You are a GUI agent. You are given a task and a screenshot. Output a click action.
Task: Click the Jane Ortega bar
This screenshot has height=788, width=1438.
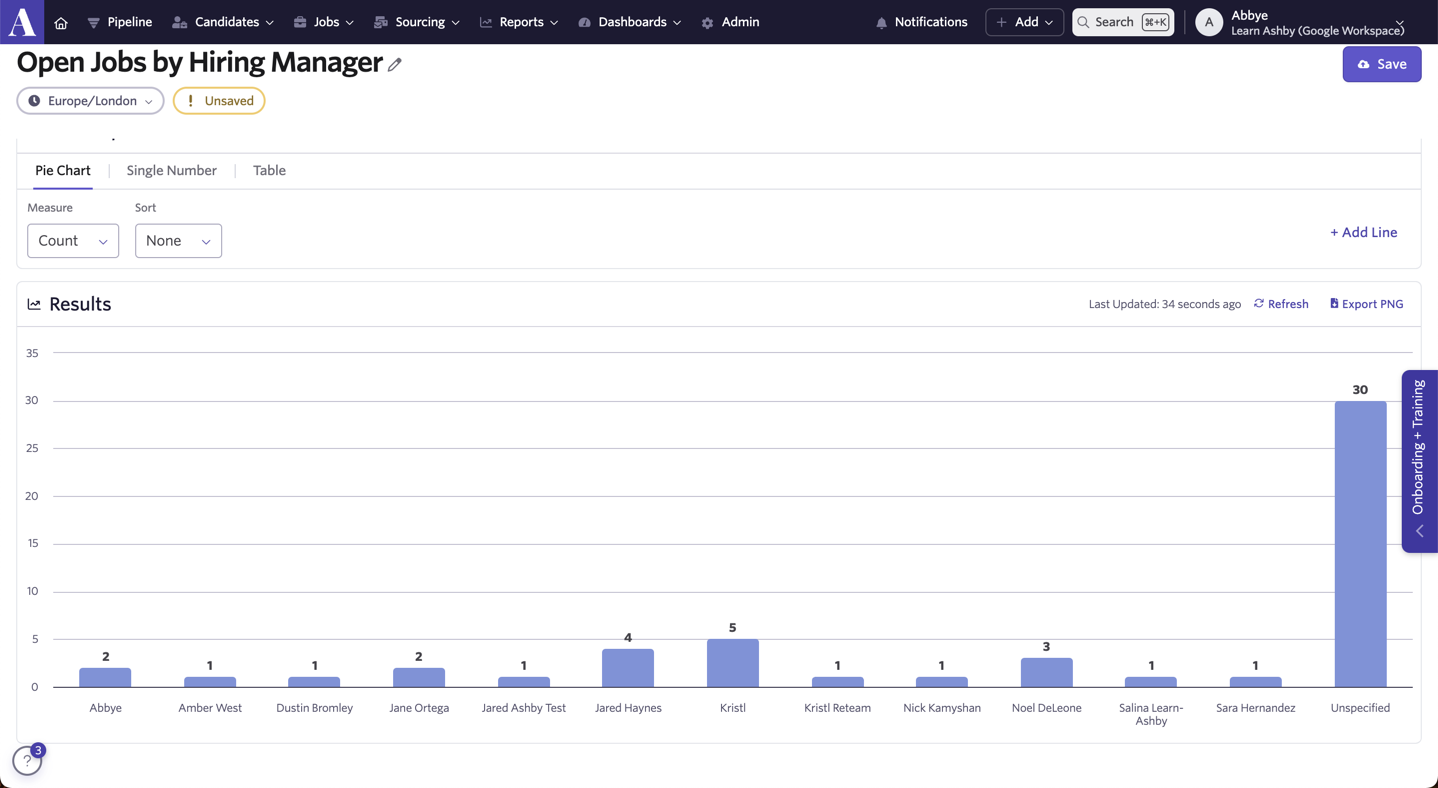(419, 678)
